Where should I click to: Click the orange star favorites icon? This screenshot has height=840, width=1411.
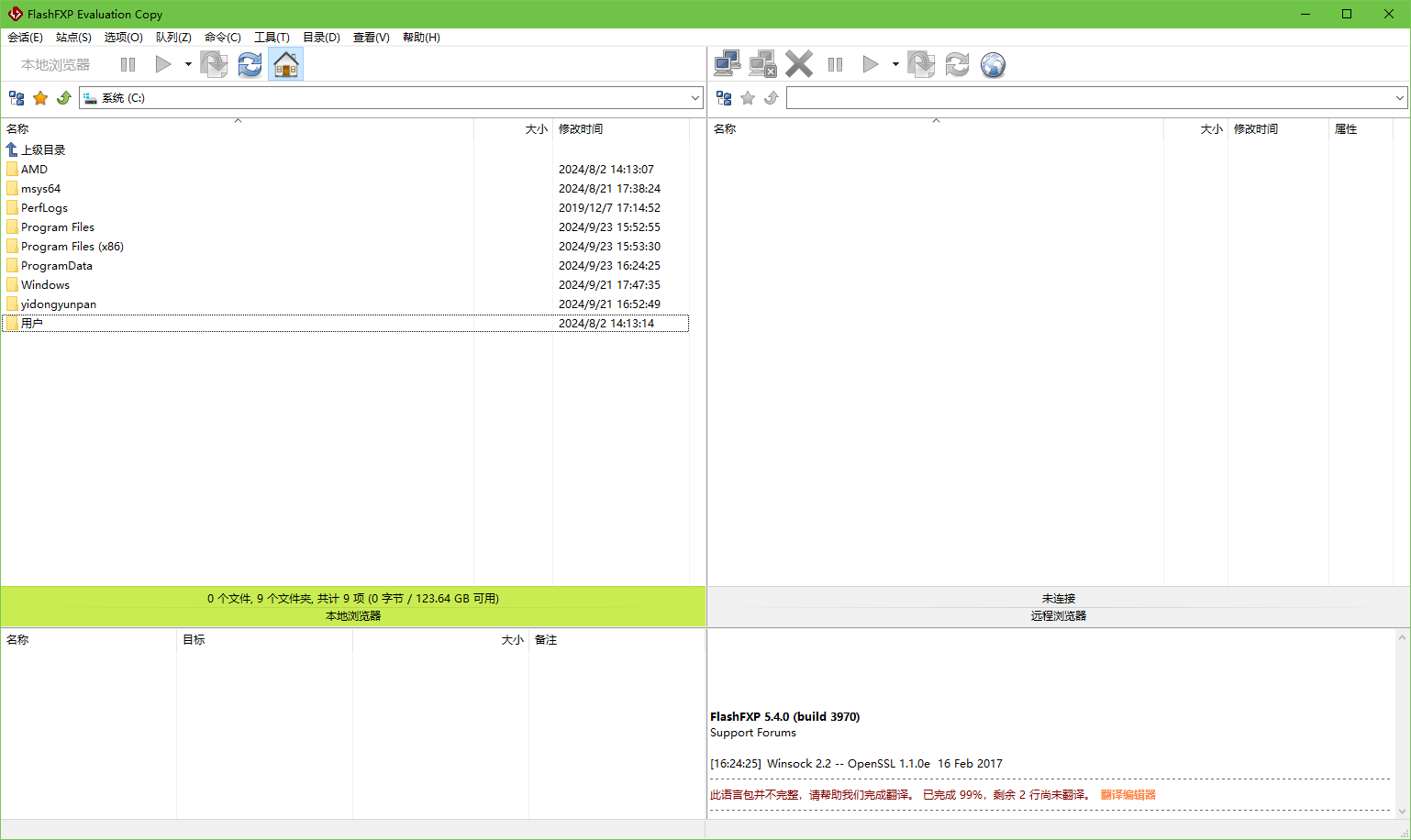tap(40, 98)
